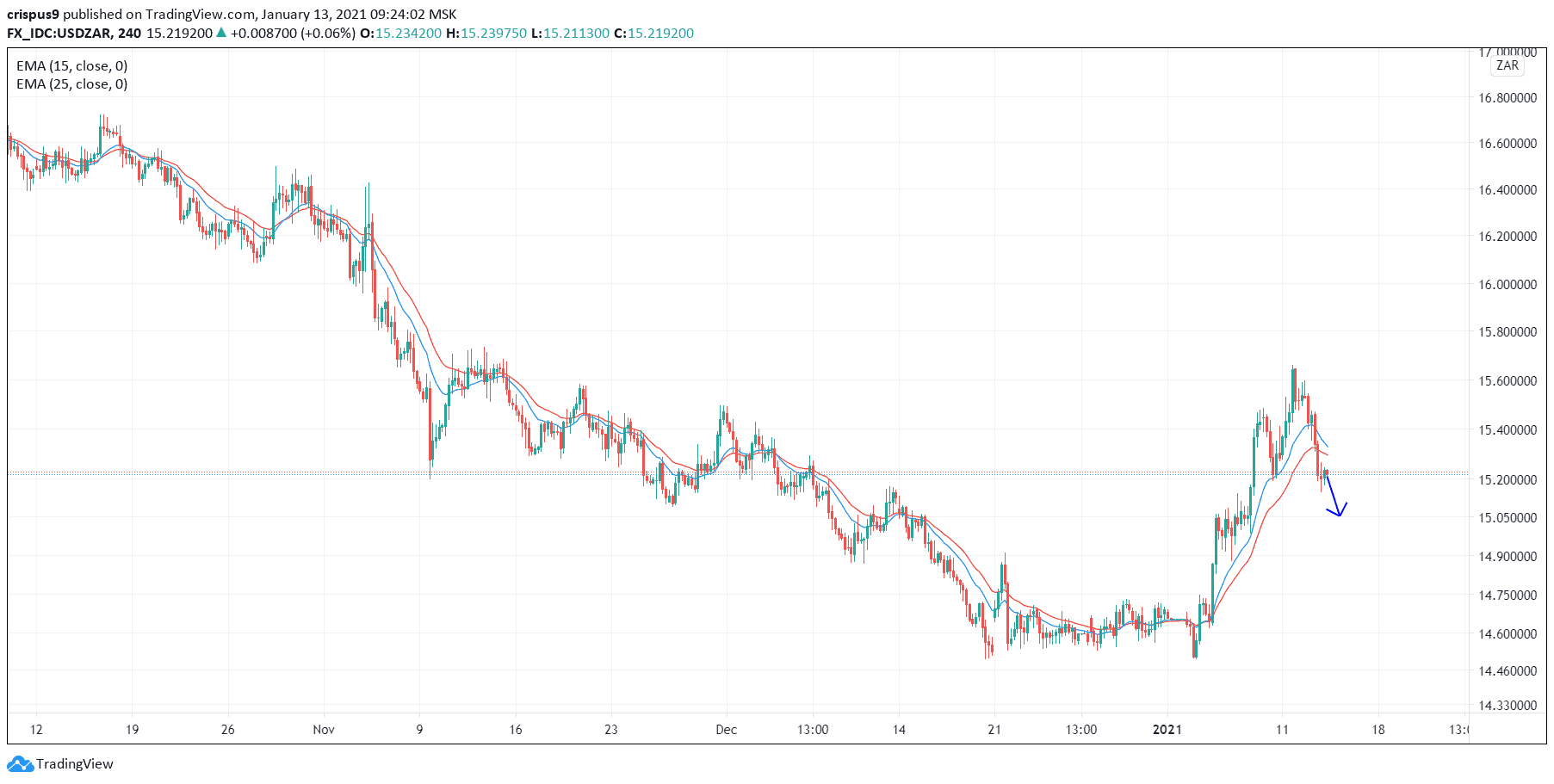Click the 16.400000 price axis label
Viewport: 1554px width, 784px height.
[x=1508, y=190]
